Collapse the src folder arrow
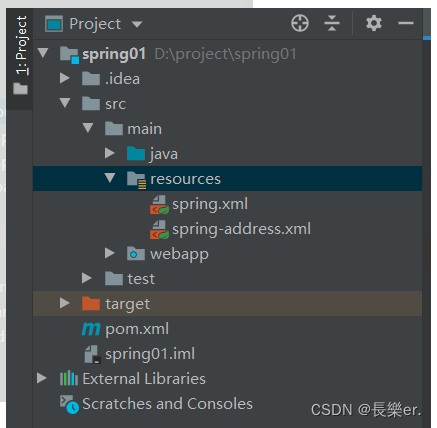437x428 pixels. 65,103
